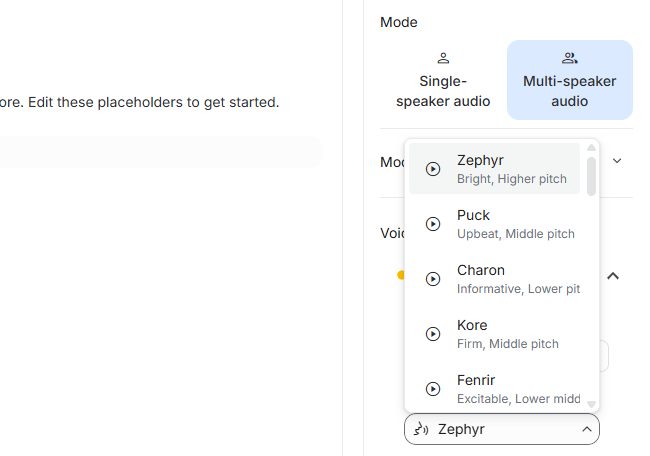This screenshot has width=650, height=456.
Task: Choose Puck, Upbeat voice option
Action: pyautogui.click(x=515, y=224)
